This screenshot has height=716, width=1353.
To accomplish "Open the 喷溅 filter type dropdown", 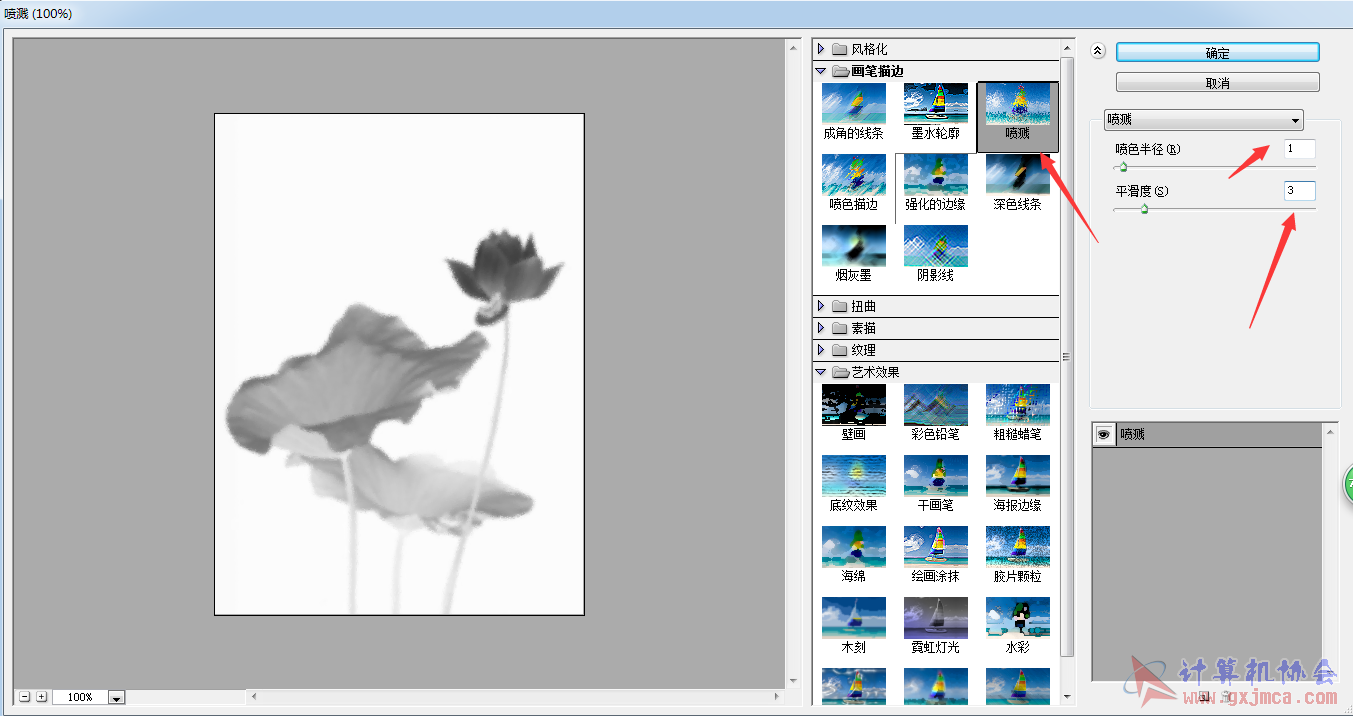I will [1203, 120].
